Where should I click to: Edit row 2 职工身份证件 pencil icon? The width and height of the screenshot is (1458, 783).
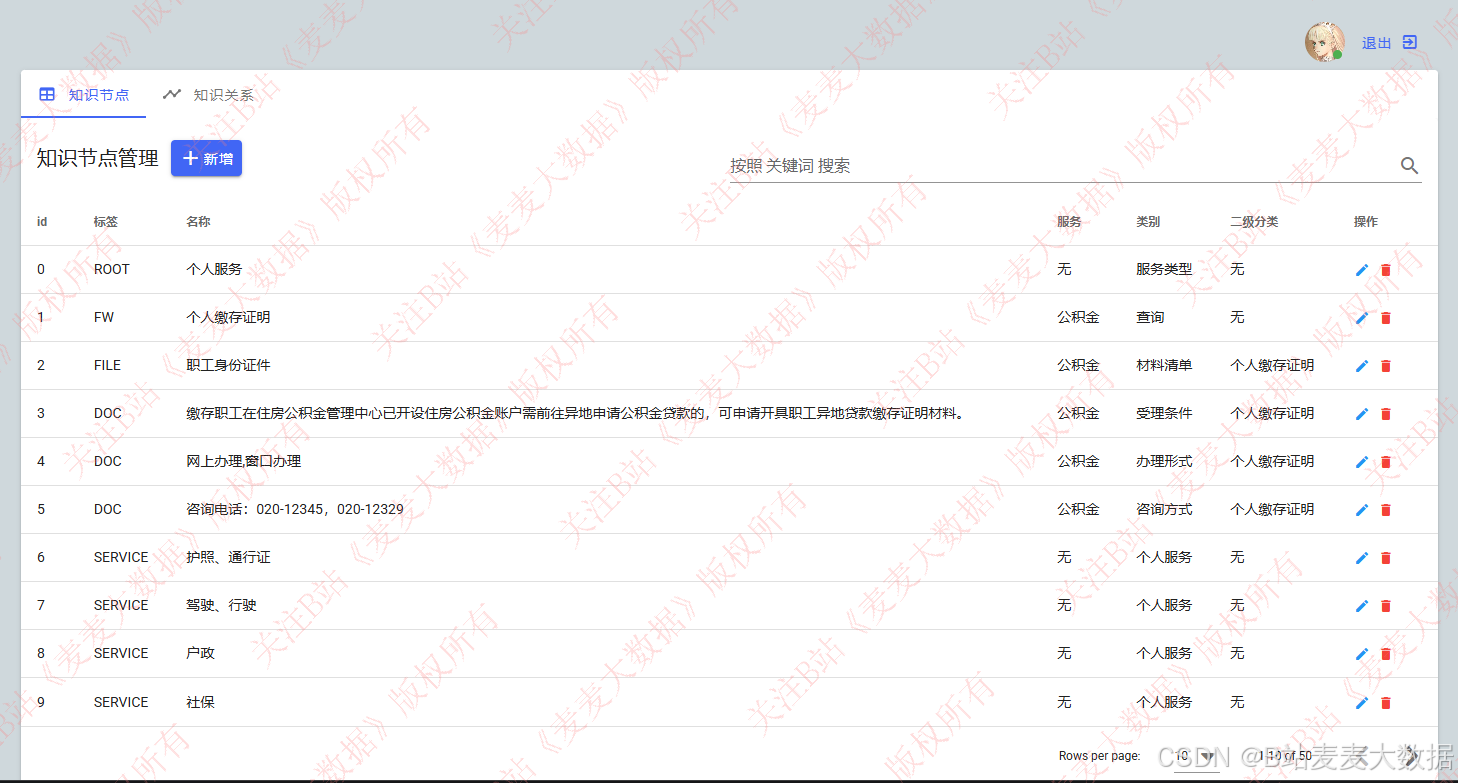click(1361, 366)
